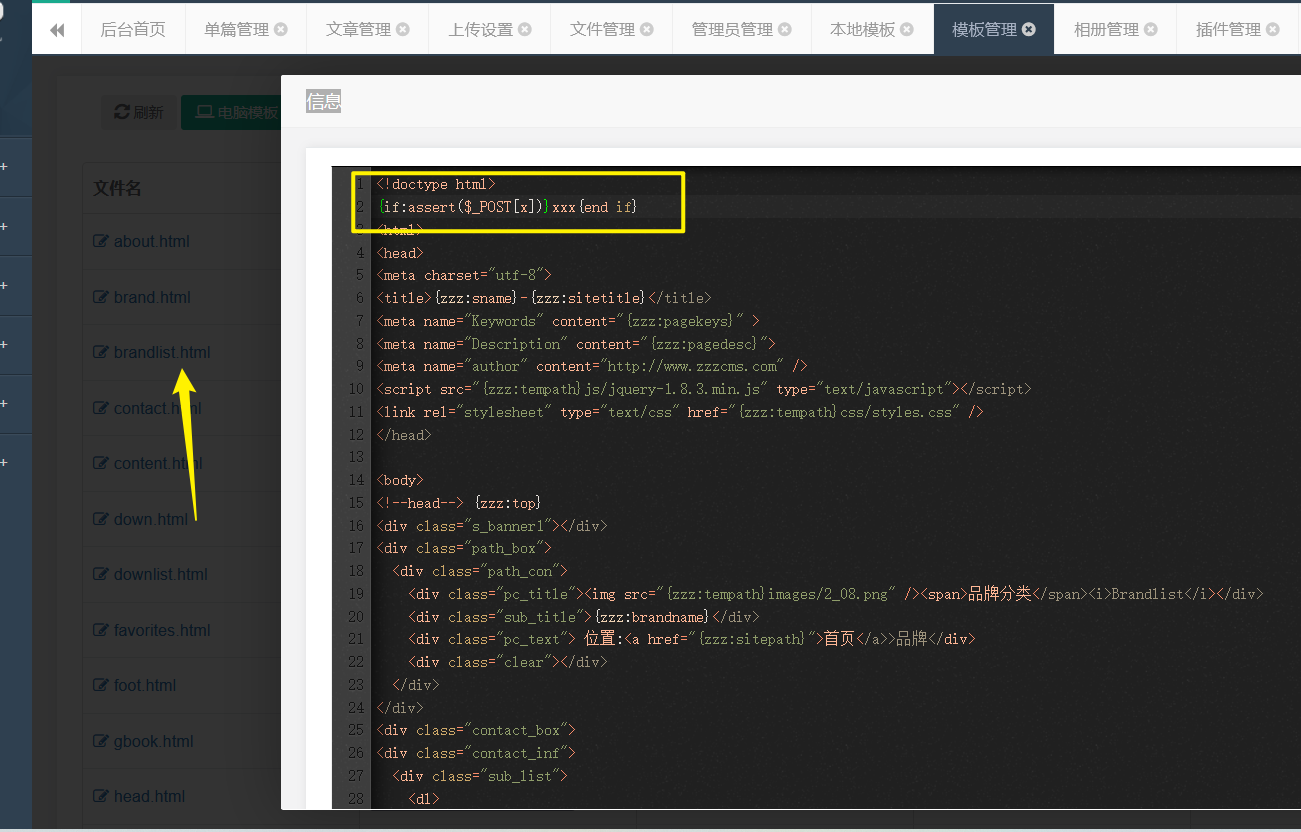Click the meta charset="utf-8" line
1301x832 pixels.
pyautogui.click(x=464, y=275)
